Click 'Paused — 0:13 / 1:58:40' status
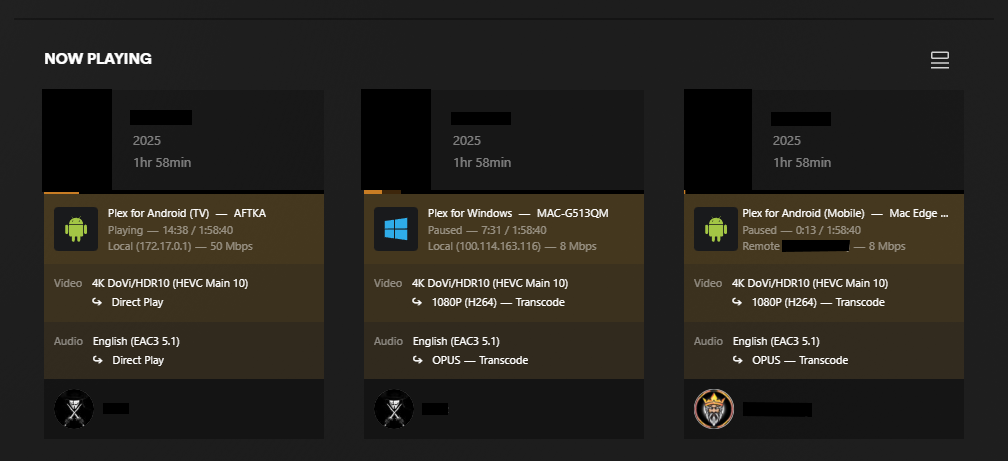 click(x=802, y=230)
